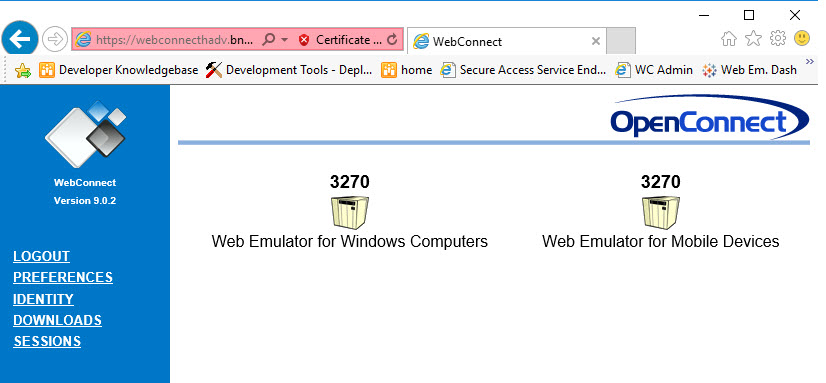Launch the Windows Computers 3270 mainframe icon
Screen dimensions: 826x383
350,212
